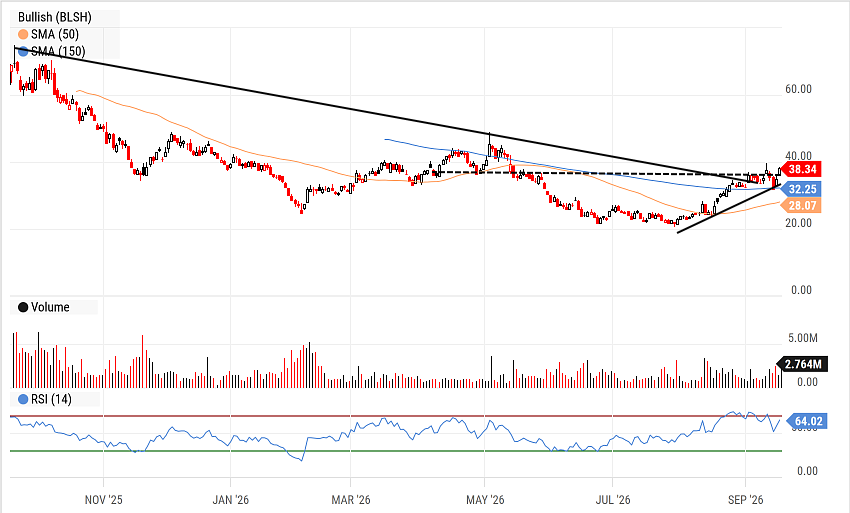
Task: Click the 5.00M volume axis label
Action: pos(803,338)
